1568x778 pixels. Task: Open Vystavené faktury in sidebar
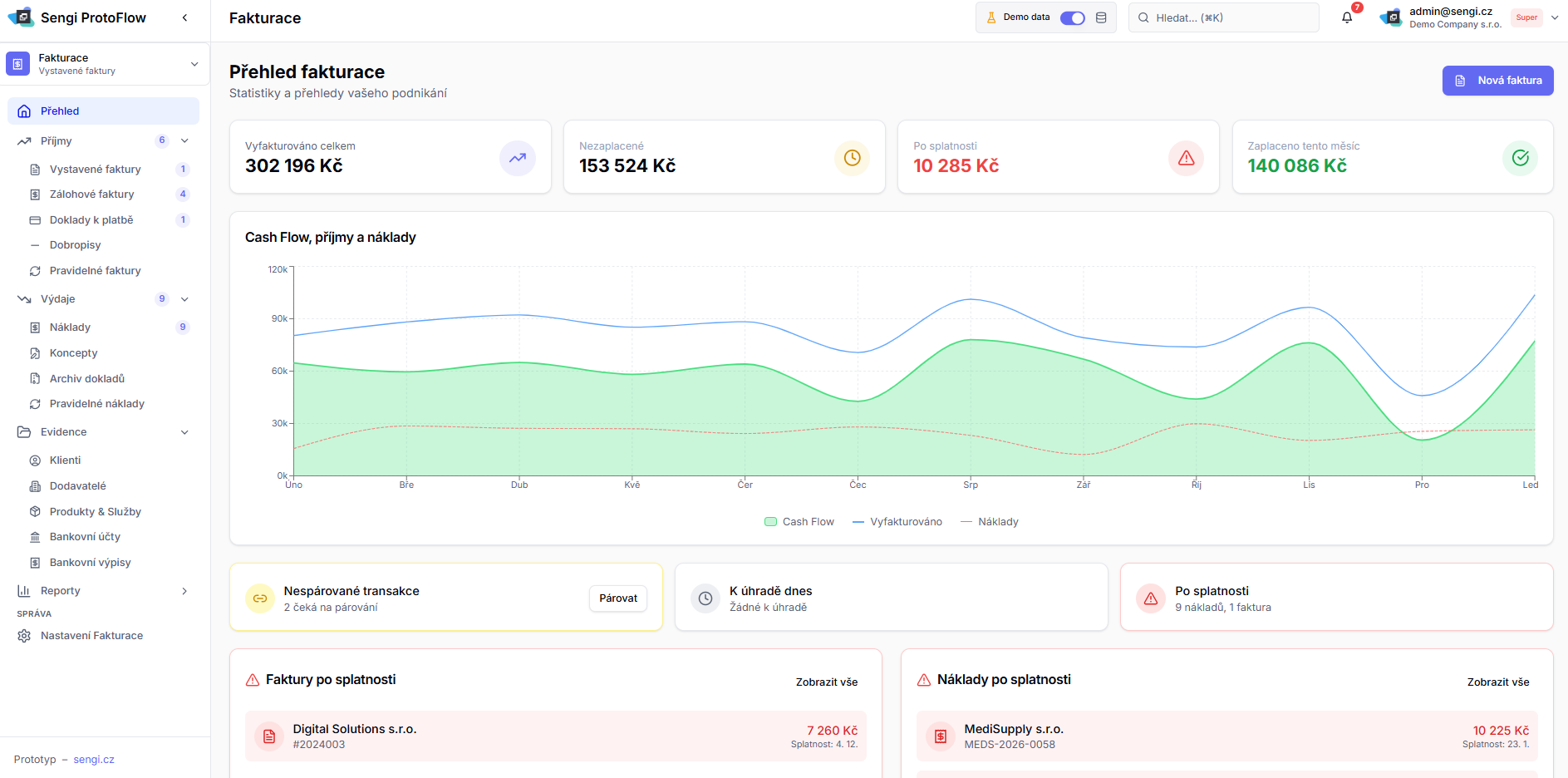(x=95, y=170)
